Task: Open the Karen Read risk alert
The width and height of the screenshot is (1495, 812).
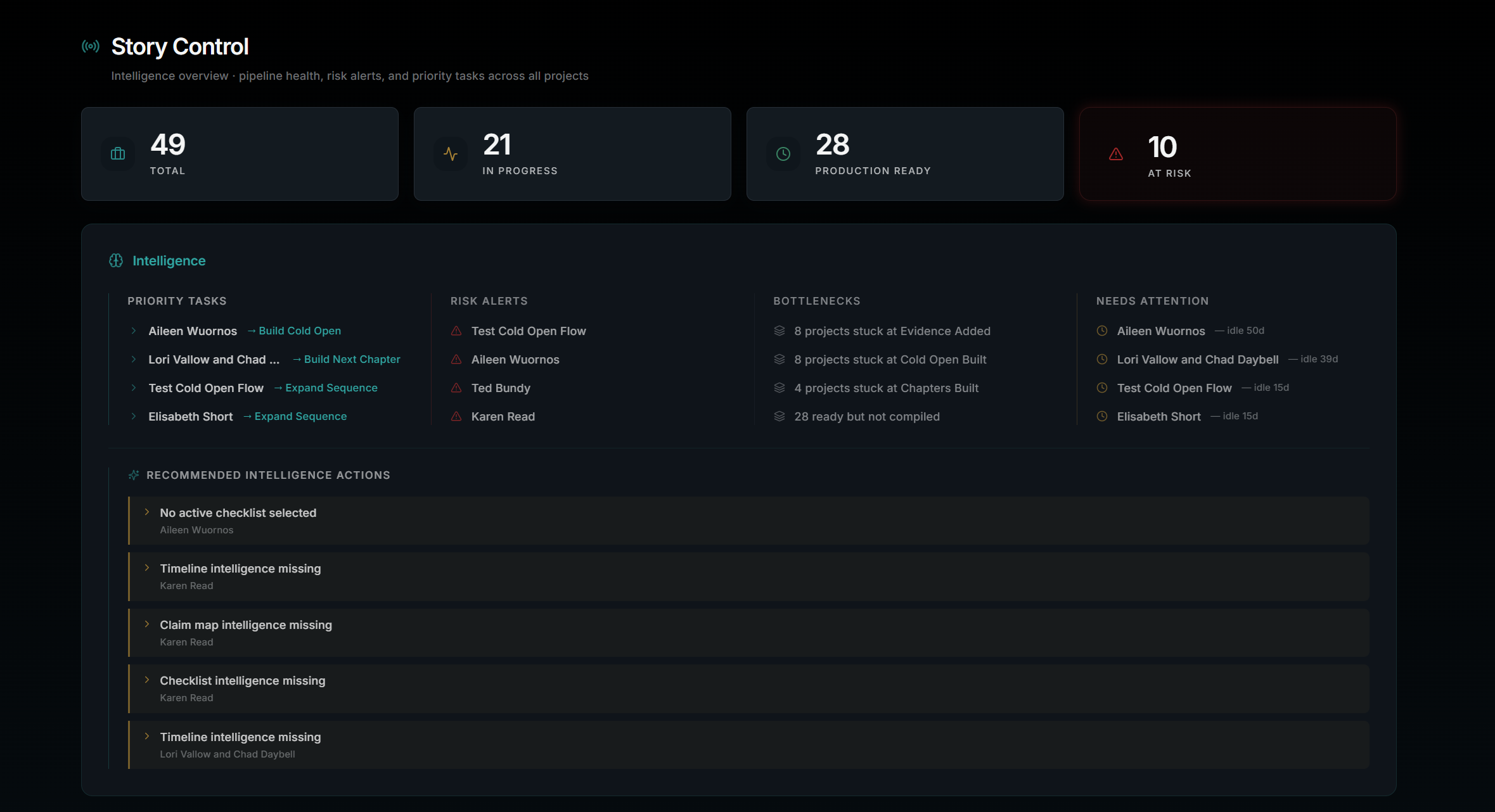Action: point(503,417)
